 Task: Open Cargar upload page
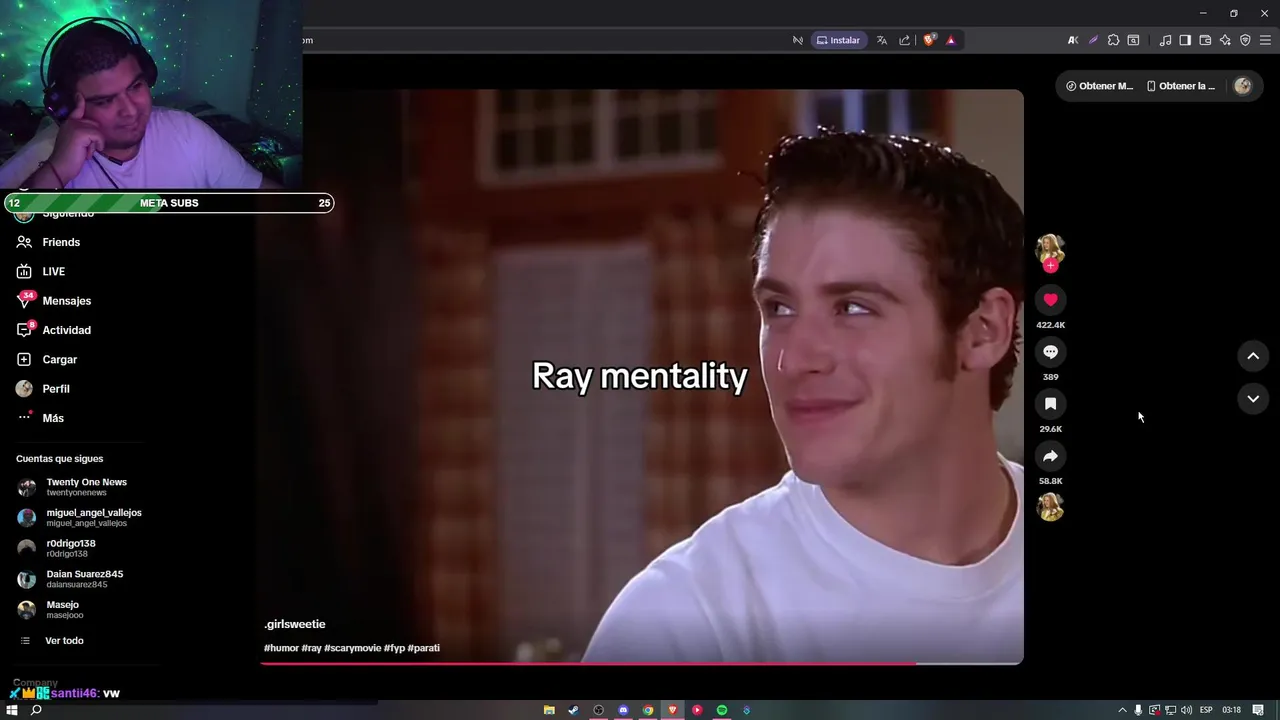60,359
